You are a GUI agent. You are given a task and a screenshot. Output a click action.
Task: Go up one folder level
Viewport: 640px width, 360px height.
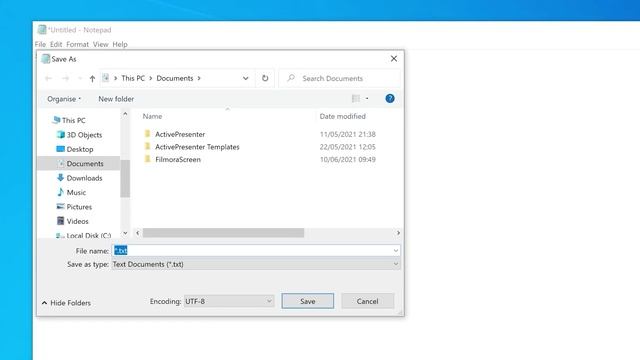pyautogui.click(x=92, y=78)
